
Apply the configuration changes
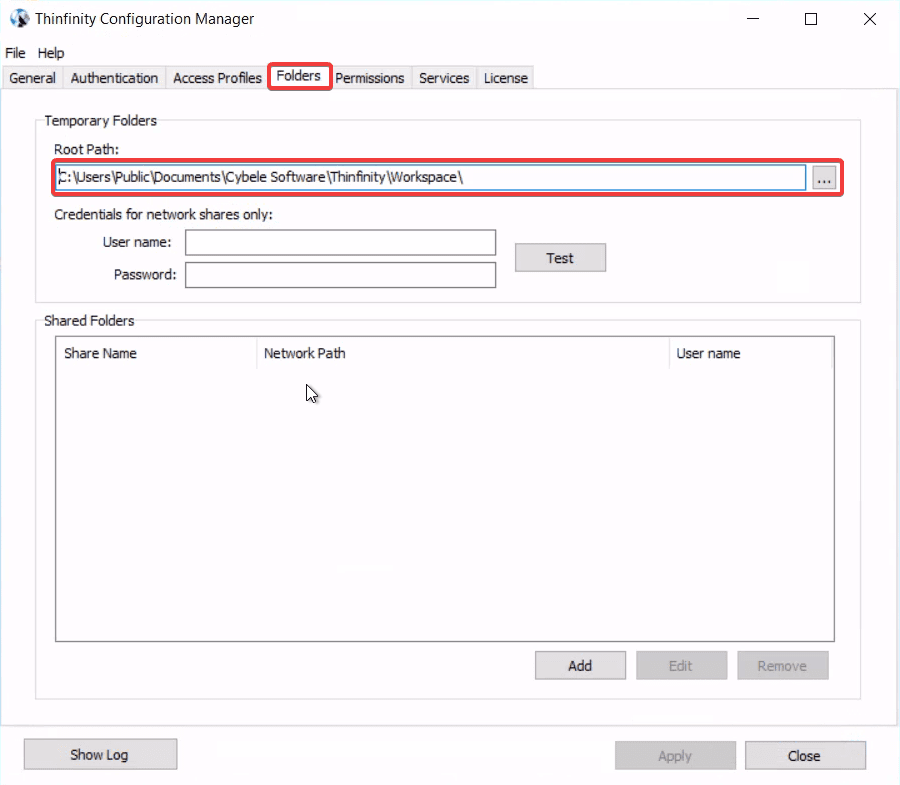tap(675, 755)
